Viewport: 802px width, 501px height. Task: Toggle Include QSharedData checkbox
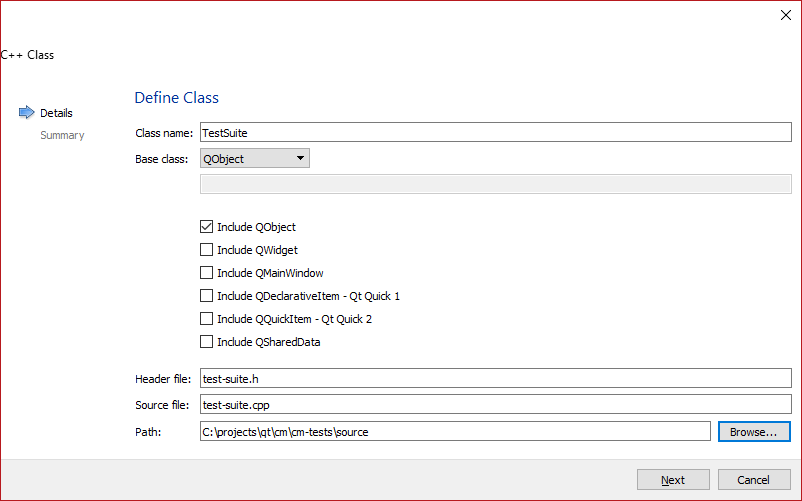tap(207, 342)
